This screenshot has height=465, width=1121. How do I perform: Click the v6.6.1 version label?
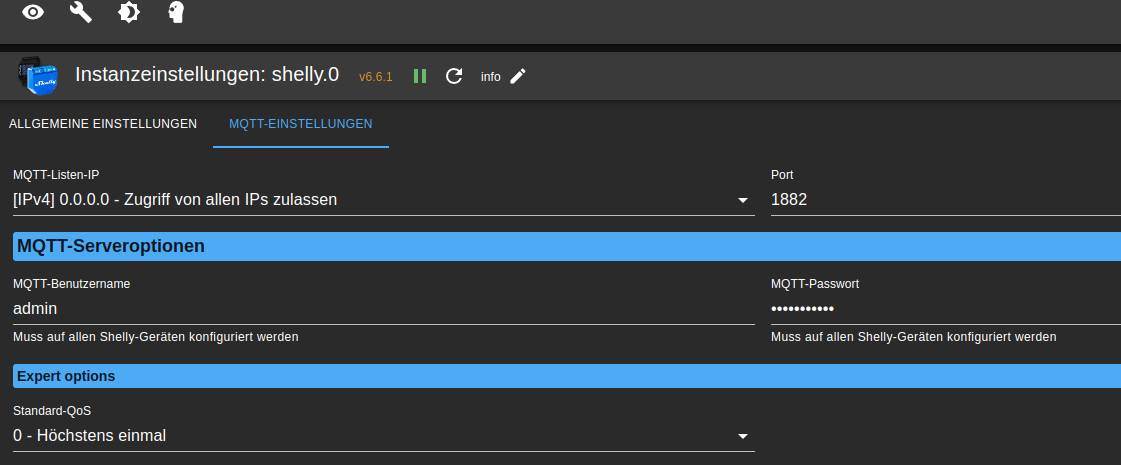[x=376, y=77]
